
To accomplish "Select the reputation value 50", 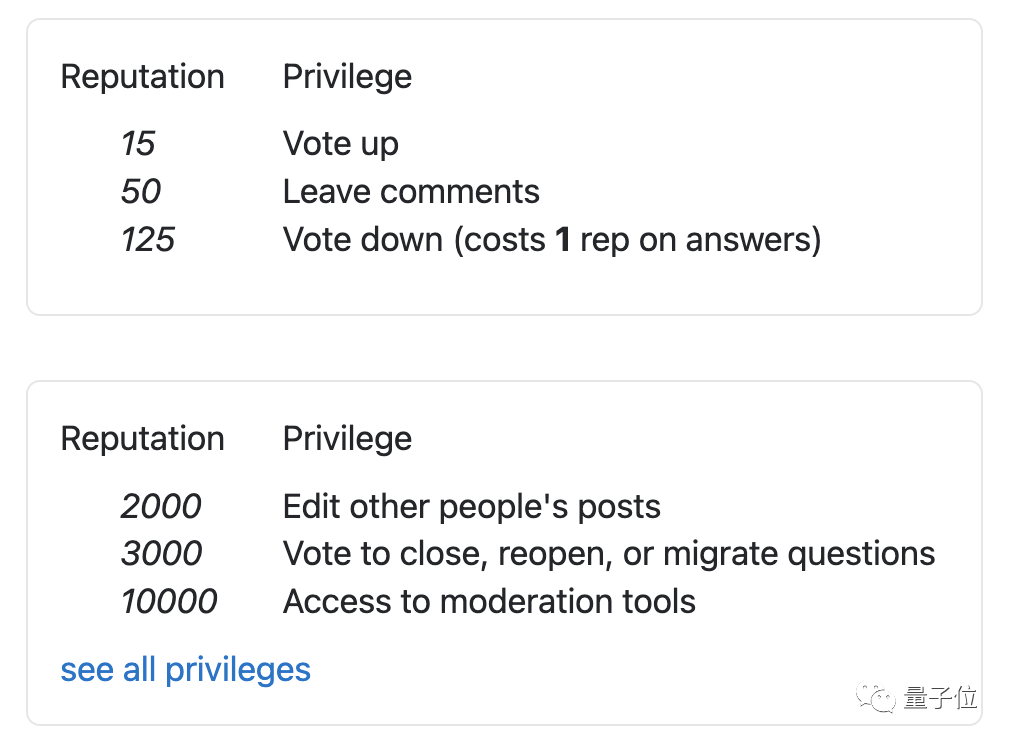I will pyautogui.click(x=141, y=191).
